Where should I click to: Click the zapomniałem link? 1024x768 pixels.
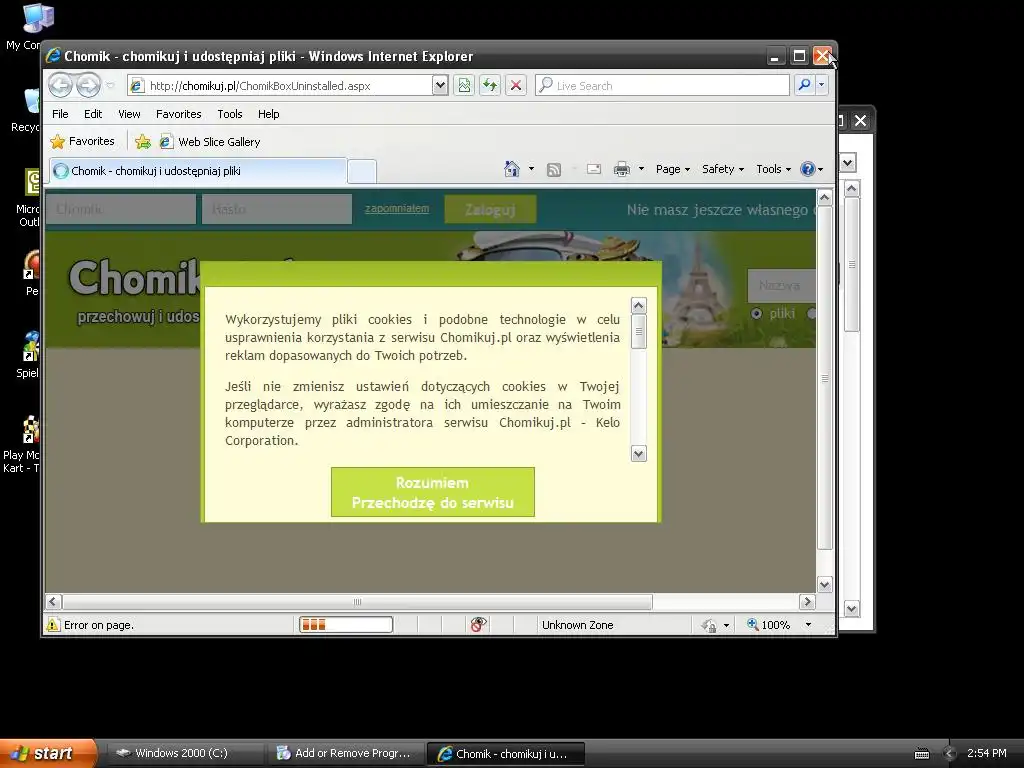397,208
